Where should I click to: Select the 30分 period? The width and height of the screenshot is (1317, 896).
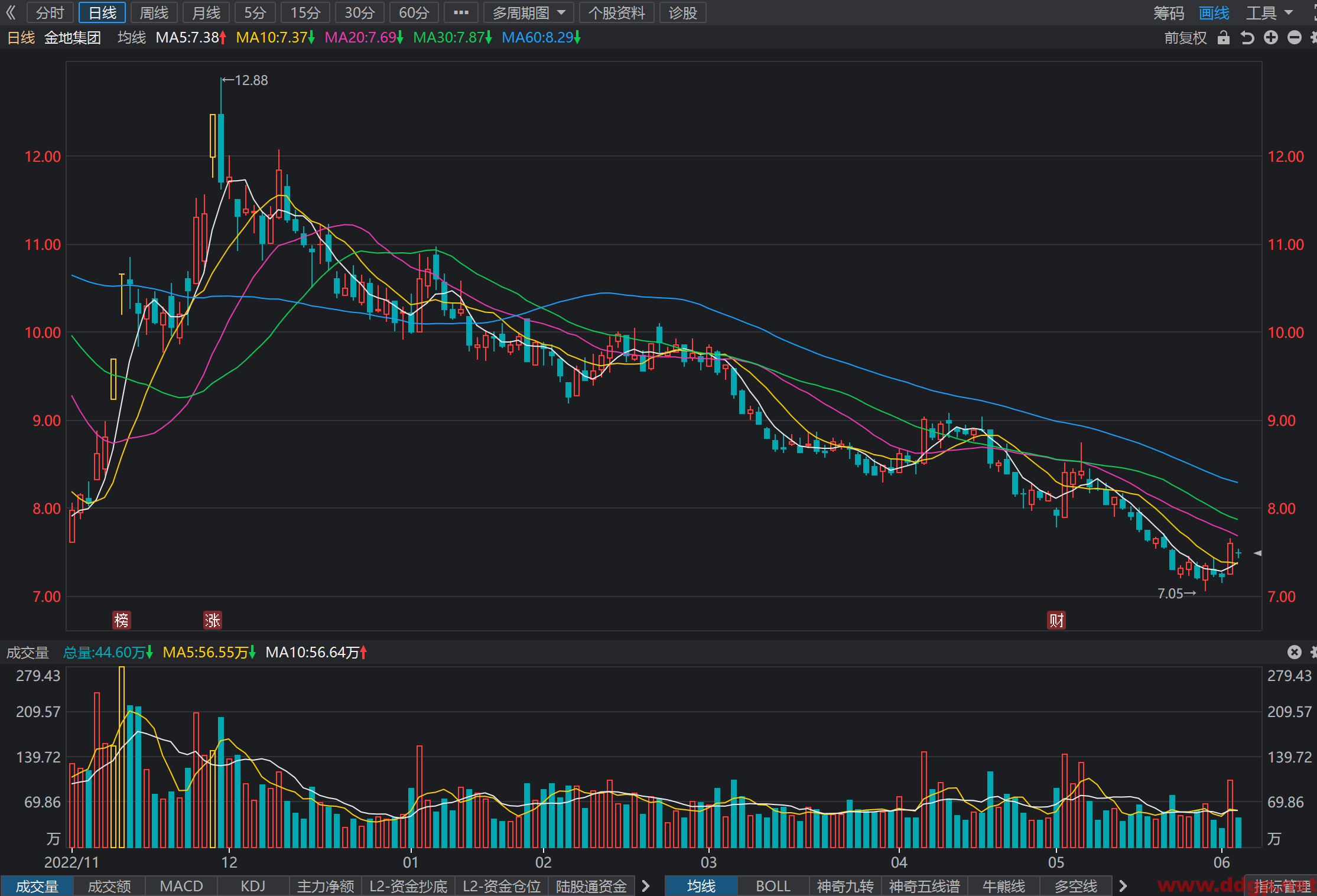click(x=360, y=12)
